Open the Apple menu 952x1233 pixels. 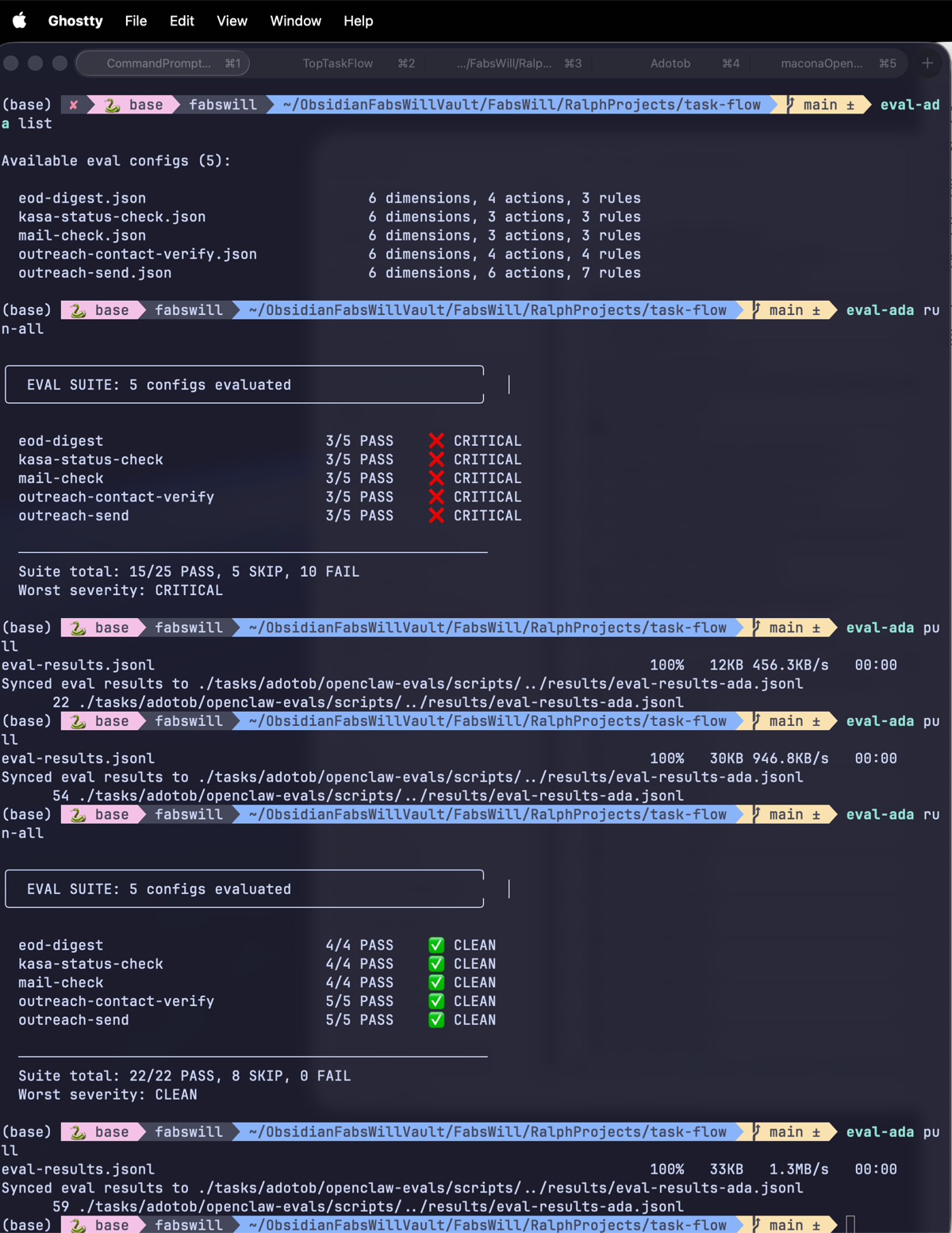(19, 21)
